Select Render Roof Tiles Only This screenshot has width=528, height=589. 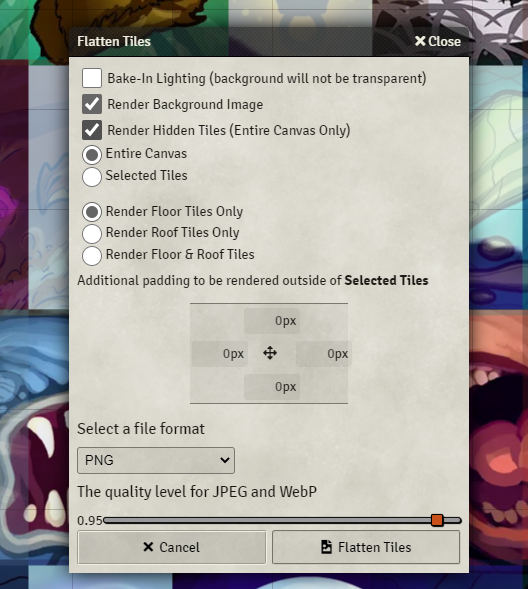pyautogui.click(x=92, y=234)
